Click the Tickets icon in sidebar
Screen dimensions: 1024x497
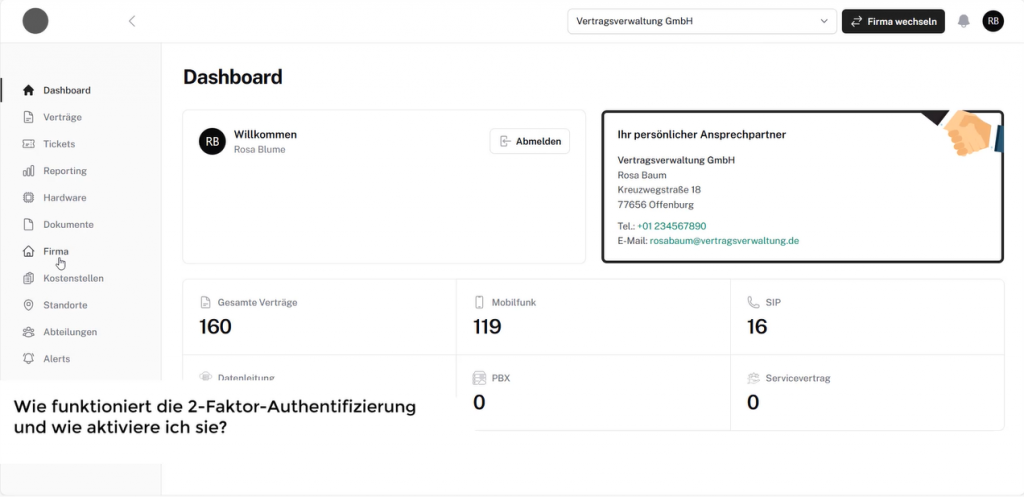28,144
